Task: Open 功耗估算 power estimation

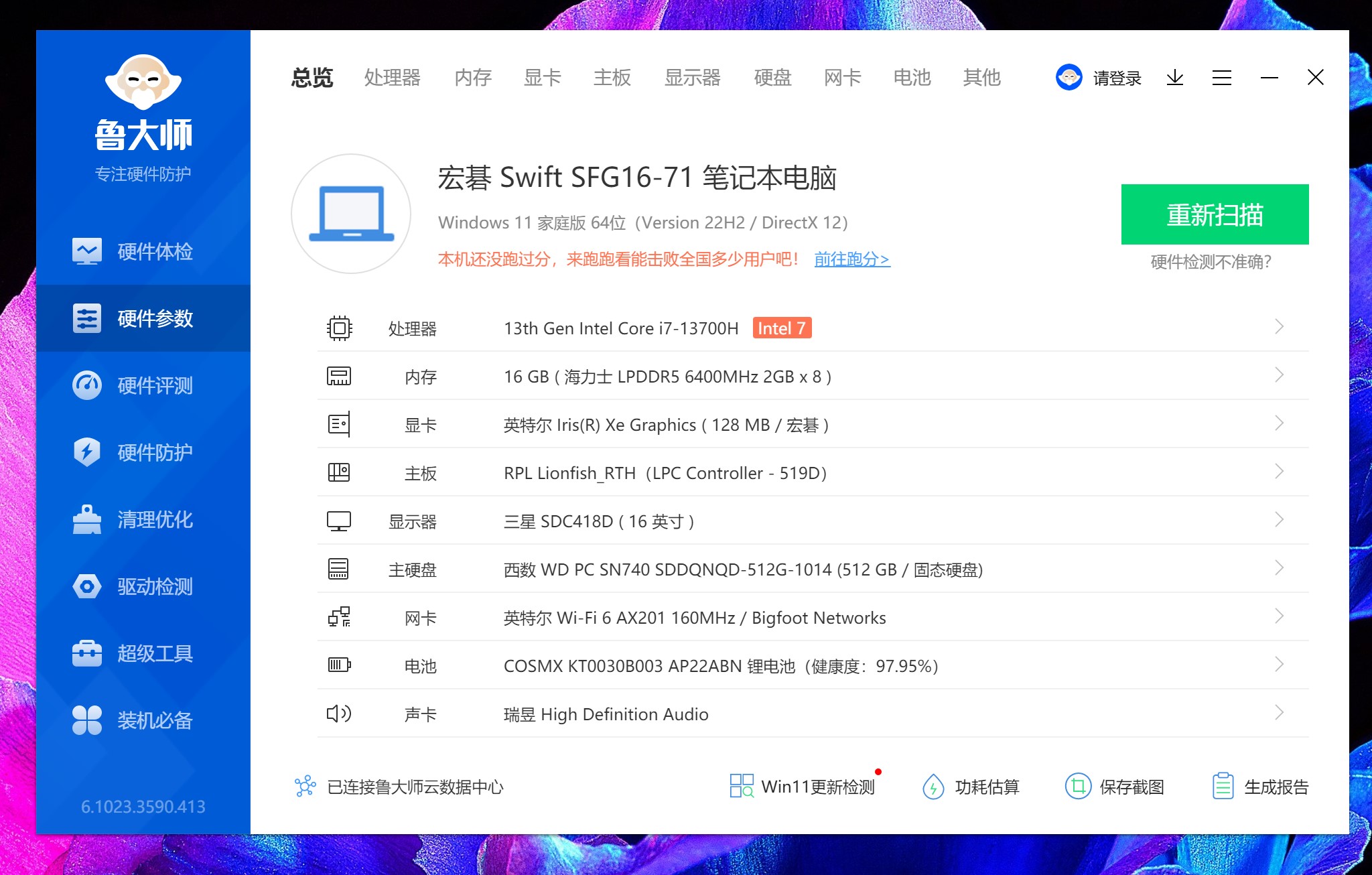Action: tap(985, 787)
